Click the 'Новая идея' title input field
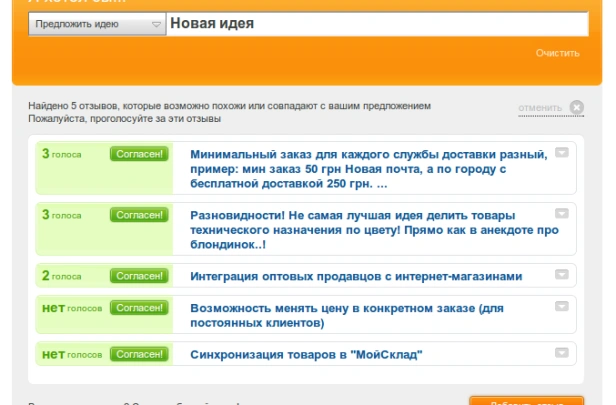 tap(377, 24)
